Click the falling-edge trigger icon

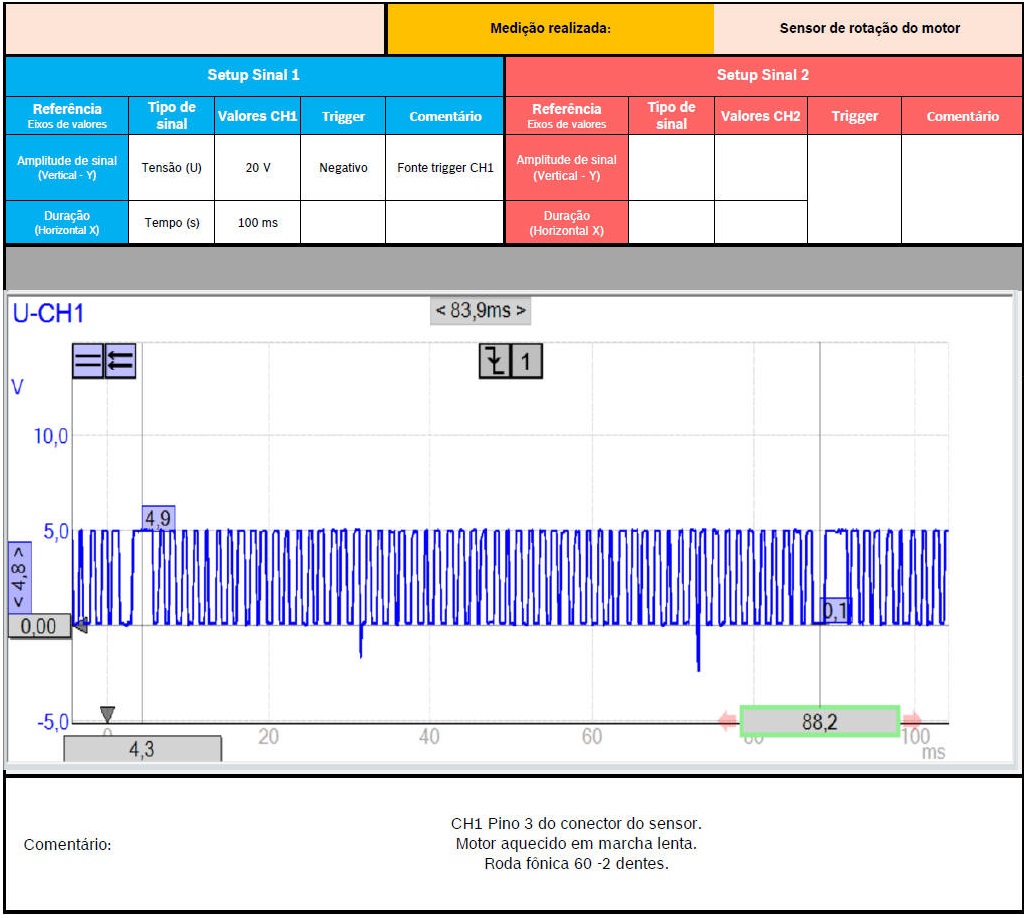(x=495, y=361)
